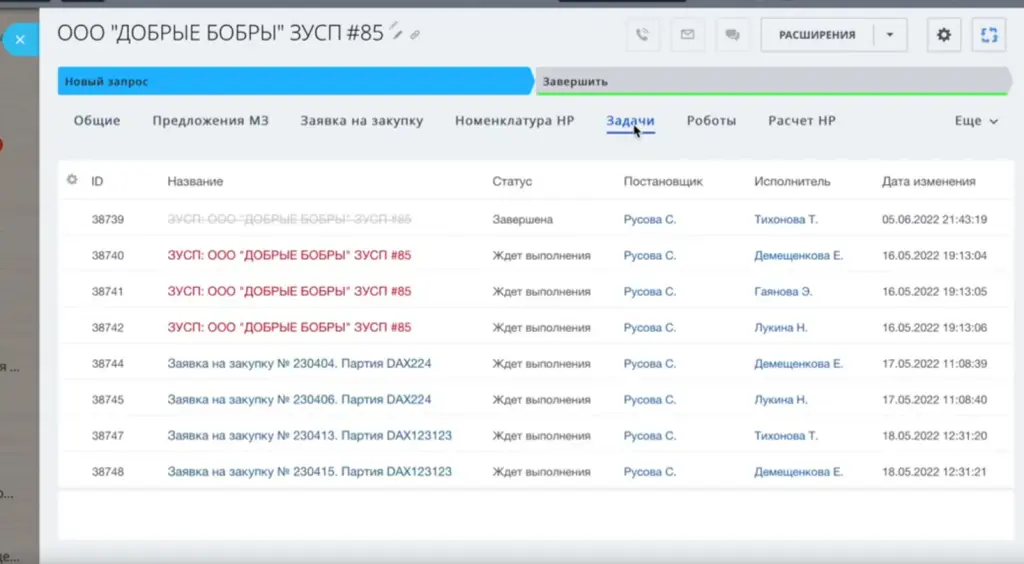This screenshot has height=564, width=1024.
Task: Click the fullscreen expand icon
Action: (x=989, y=35)
